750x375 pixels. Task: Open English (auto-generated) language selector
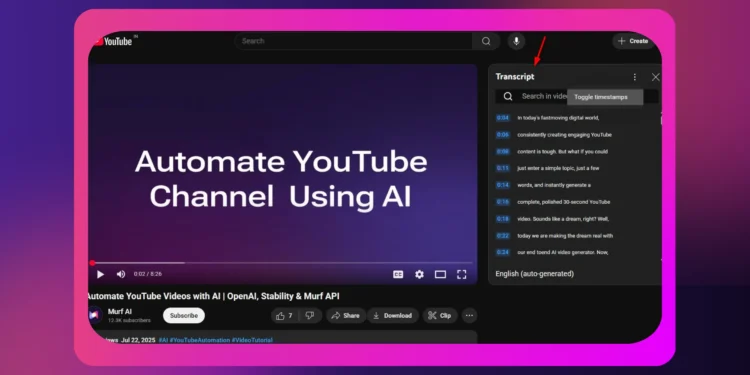[534, 274]
